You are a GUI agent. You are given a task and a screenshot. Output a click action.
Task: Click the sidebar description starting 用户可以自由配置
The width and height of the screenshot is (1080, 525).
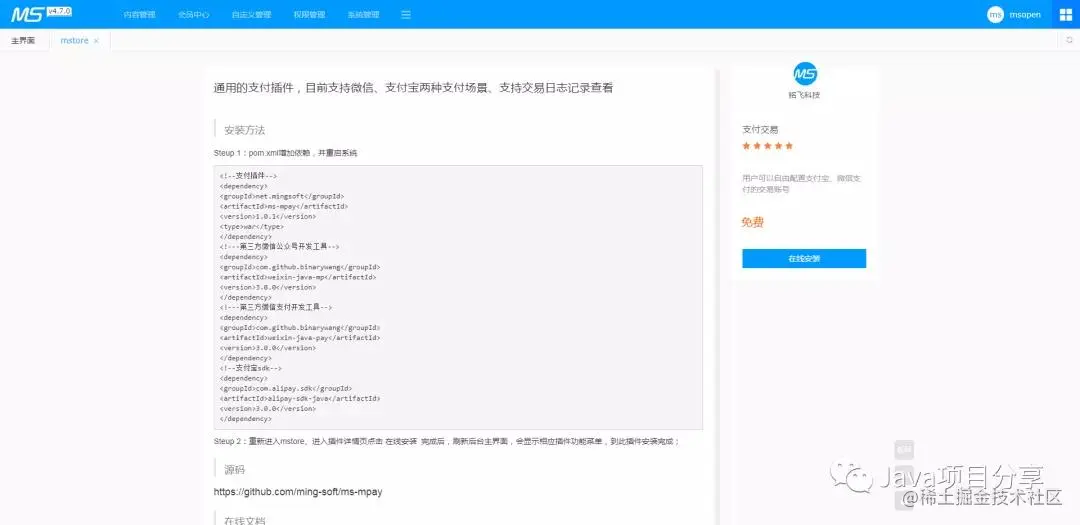(802, 183)
